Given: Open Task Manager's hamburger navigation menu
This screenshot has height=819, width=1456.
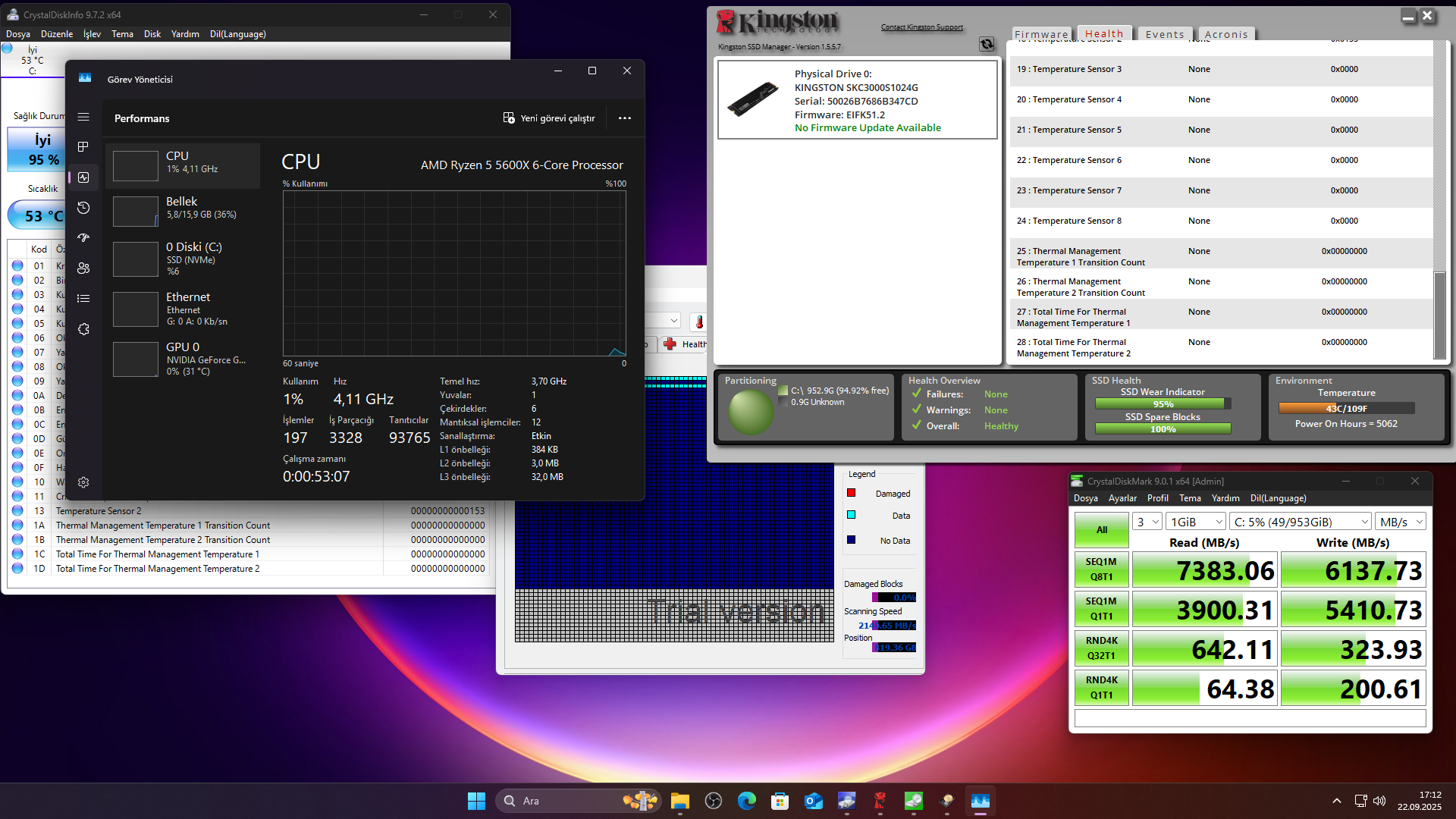Looking at the screenshot, I should (83, 117).
